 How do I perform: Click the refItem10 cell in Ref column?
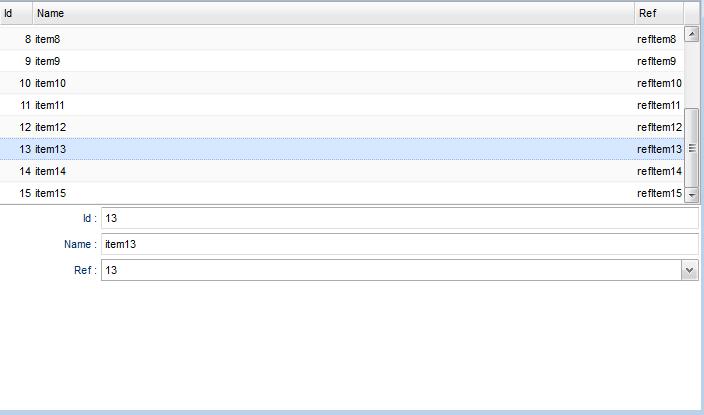point(659,83)
